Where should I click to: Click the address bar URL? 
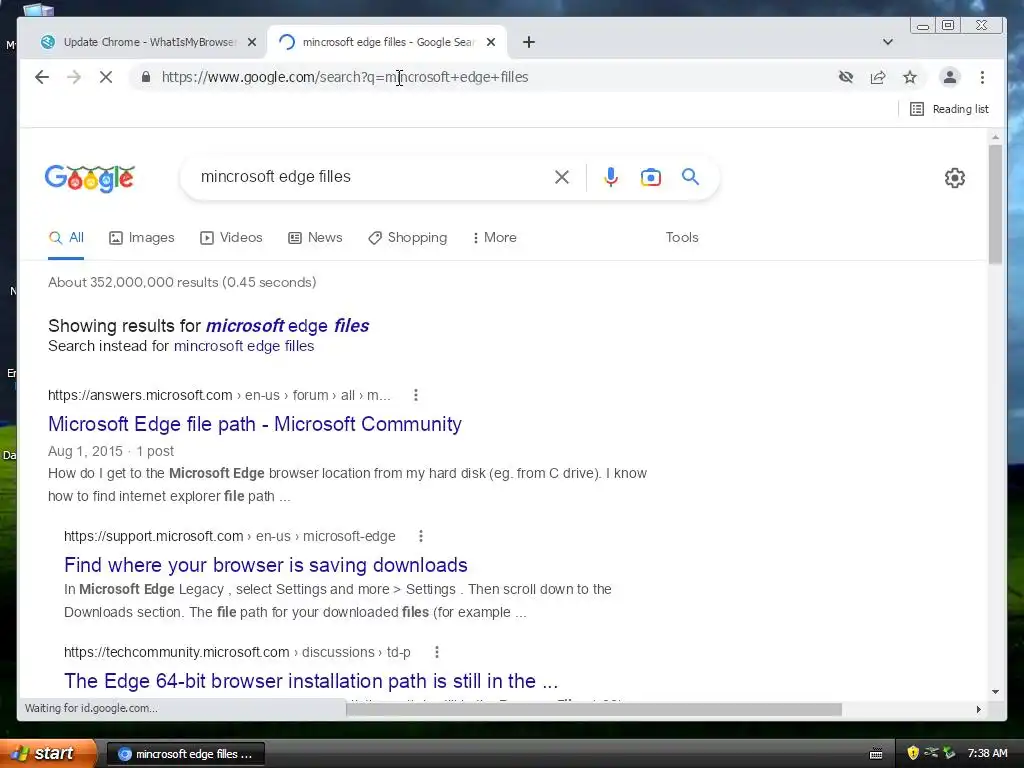[x=345, y=77]
